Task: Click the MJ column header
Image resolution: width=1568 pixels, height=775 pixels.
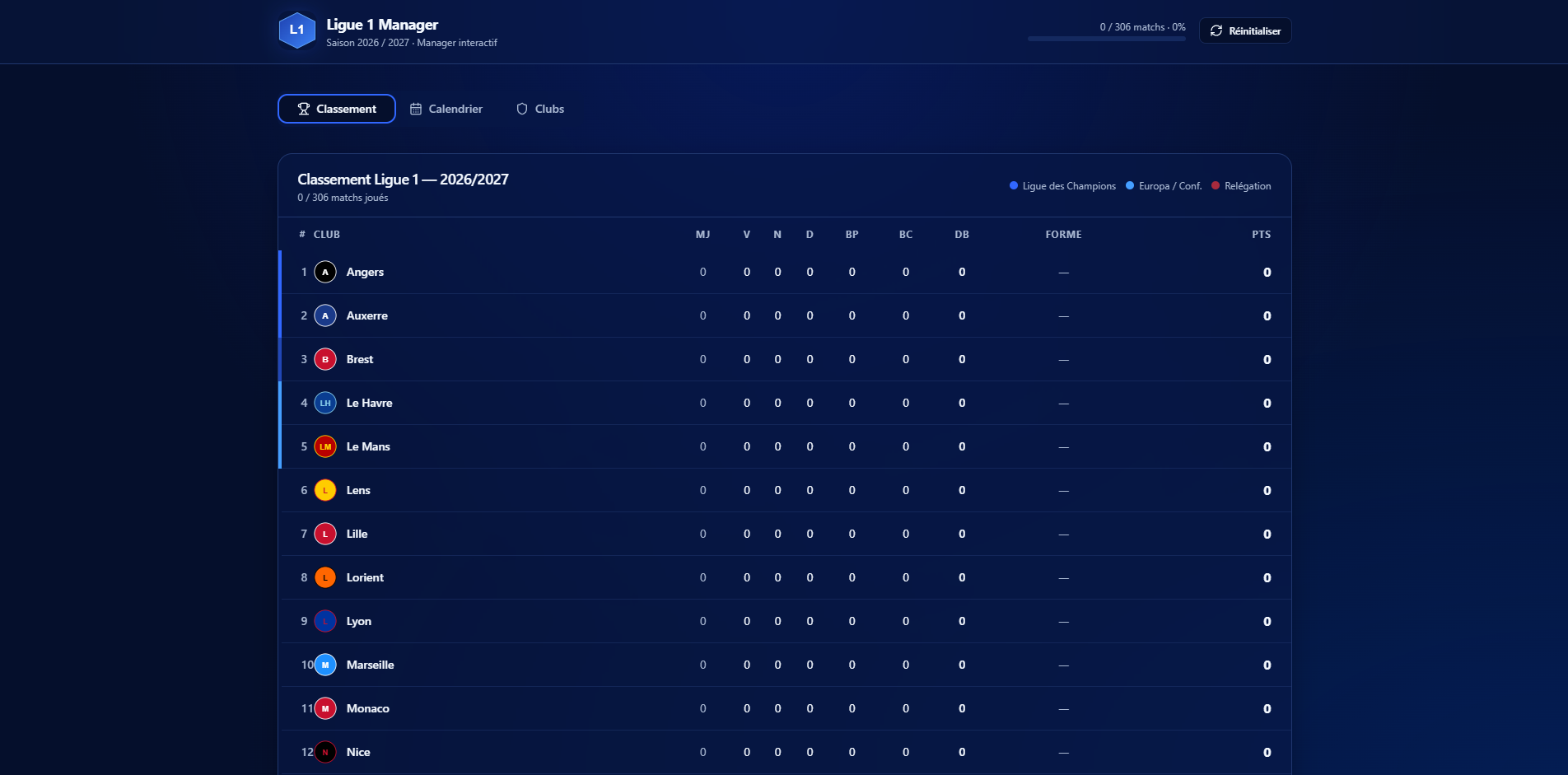Action: coord(702,235)
